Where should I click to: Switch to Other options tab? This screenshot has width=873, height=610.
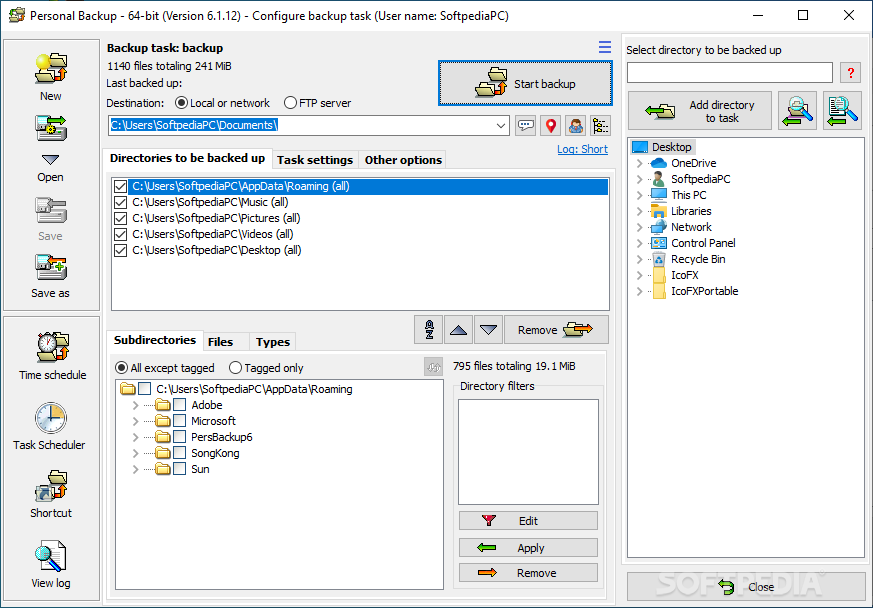[x=403, y=160]
